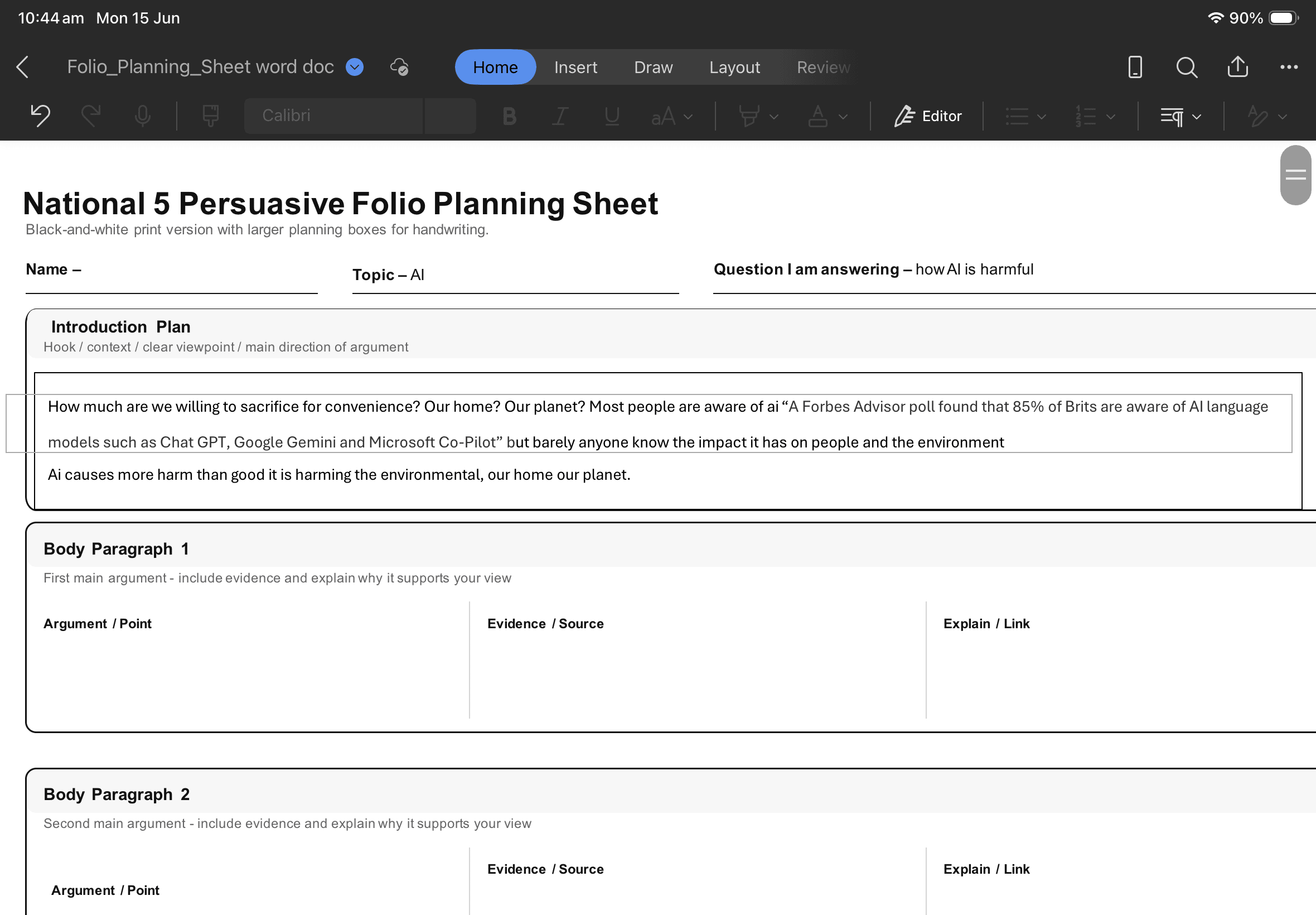Click the text 'how AI is harmful'
This screenshot has width=1316, height=915.
point(974,269)
